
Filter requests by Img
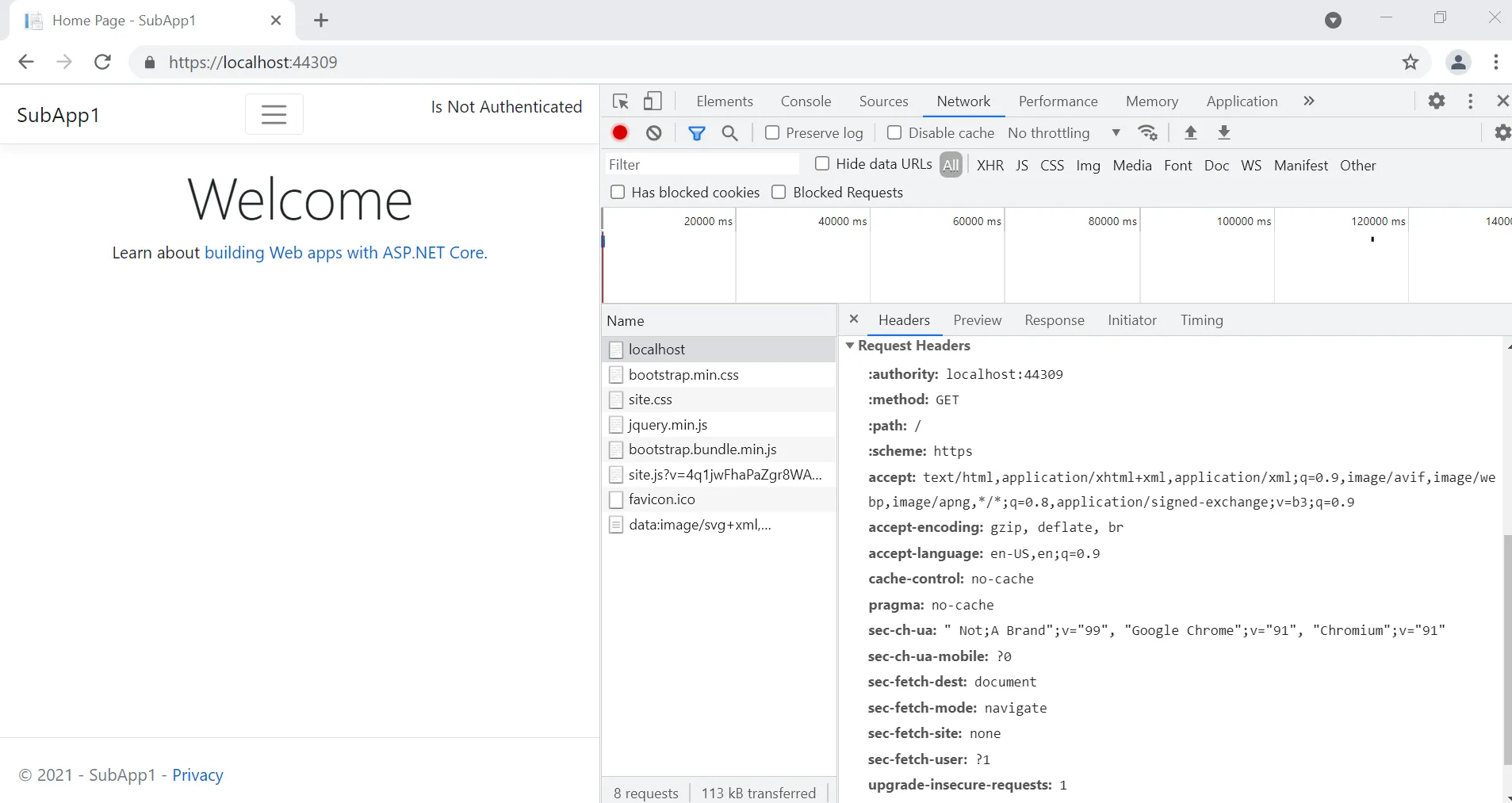[1088, 165]
